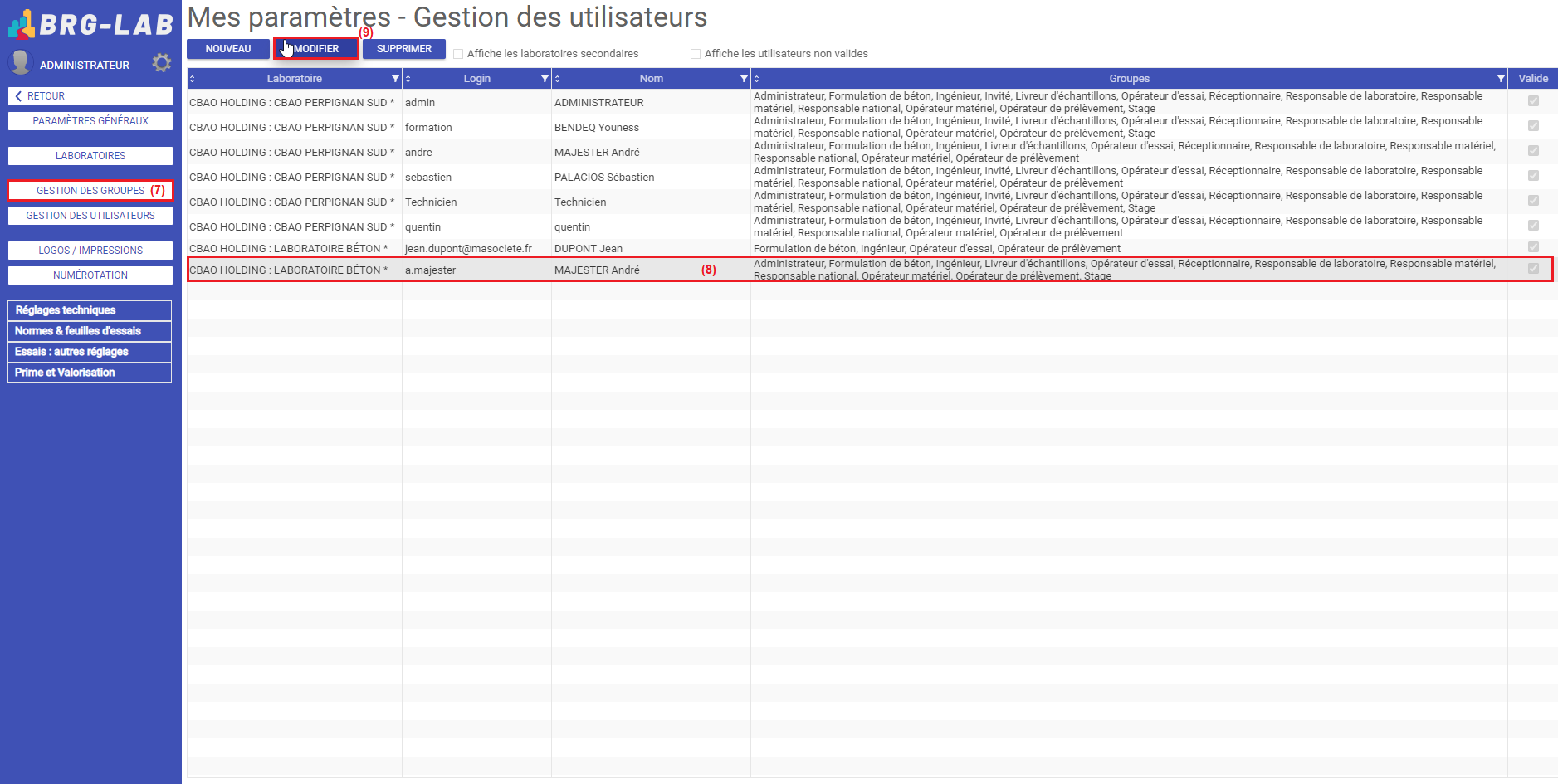Viewport: 1558px width, 784px height.
Task: Click the Valide column header
Action: tap(1533, 79)
